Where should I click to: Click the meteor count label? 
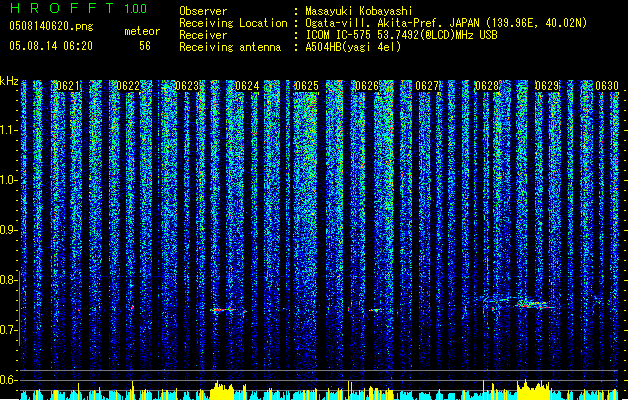[142, 31]
